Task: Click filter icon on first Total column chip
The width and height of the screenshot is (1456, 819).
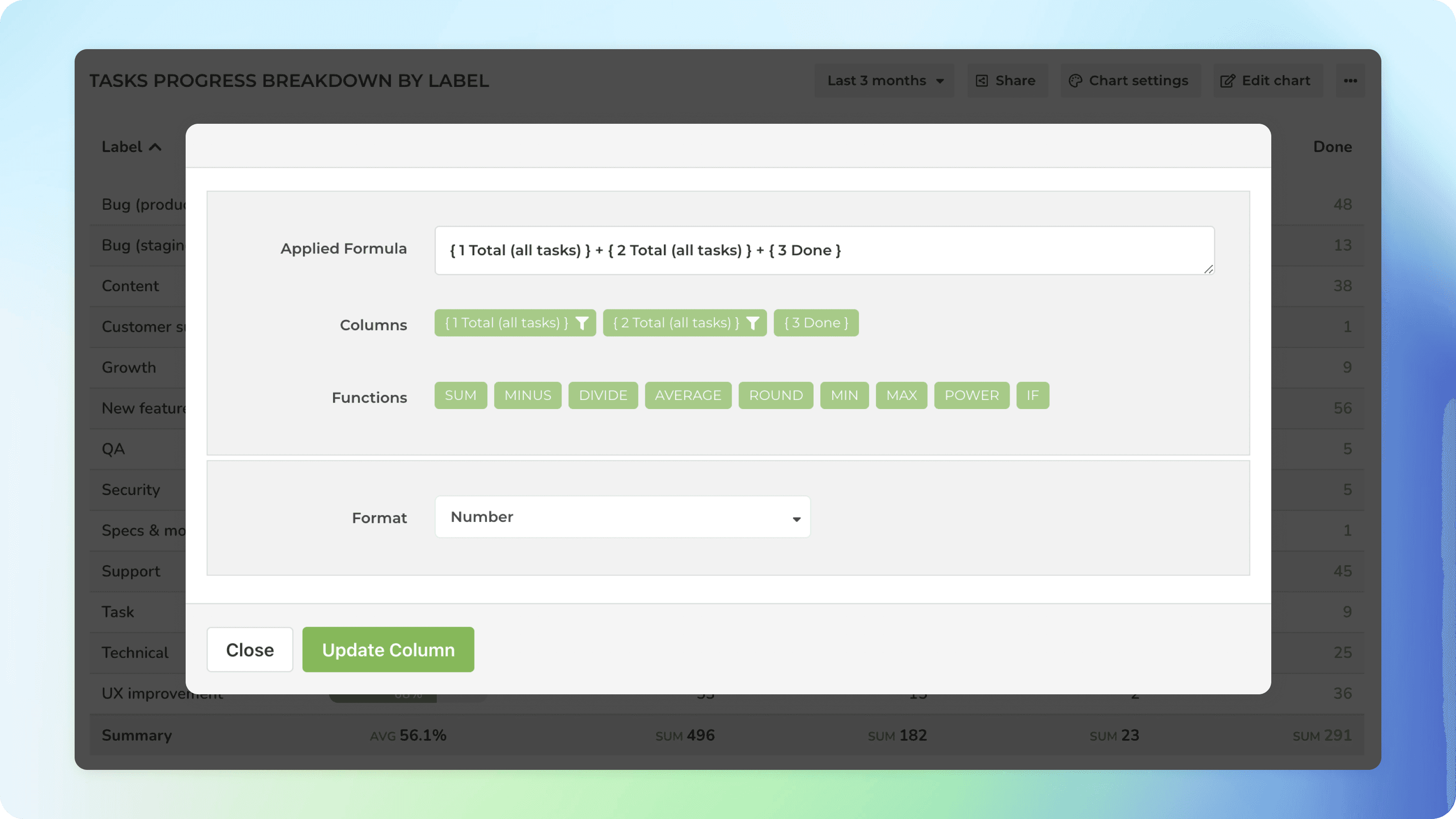Action: (x=581, y=323)
